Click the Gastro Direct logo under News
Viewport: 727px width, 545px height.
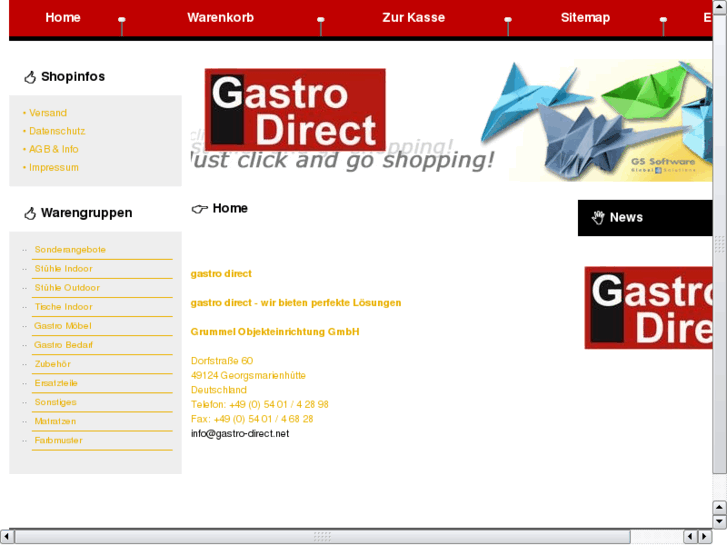coord(648,308)
